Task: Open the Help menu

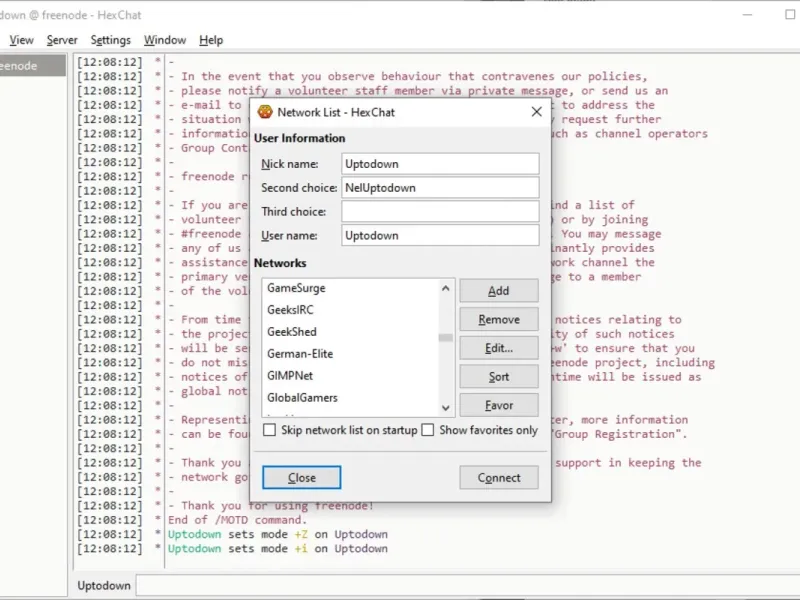Action: [211, 40]
